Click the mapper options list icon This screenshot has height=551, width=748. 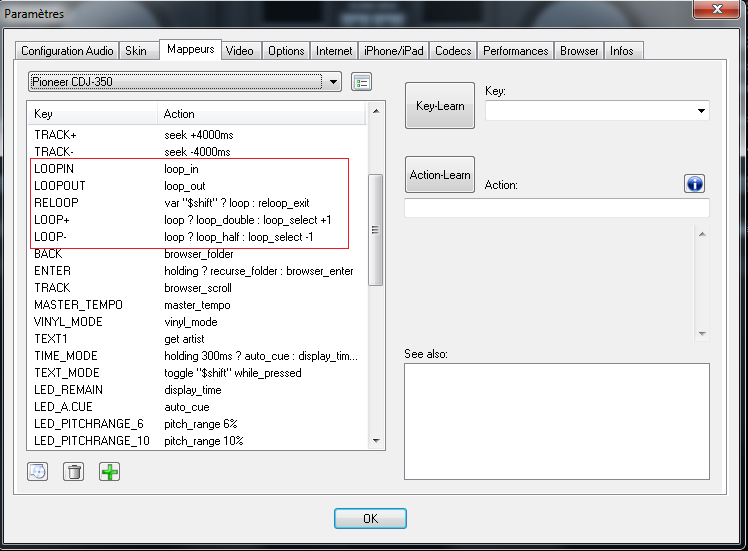362,81
